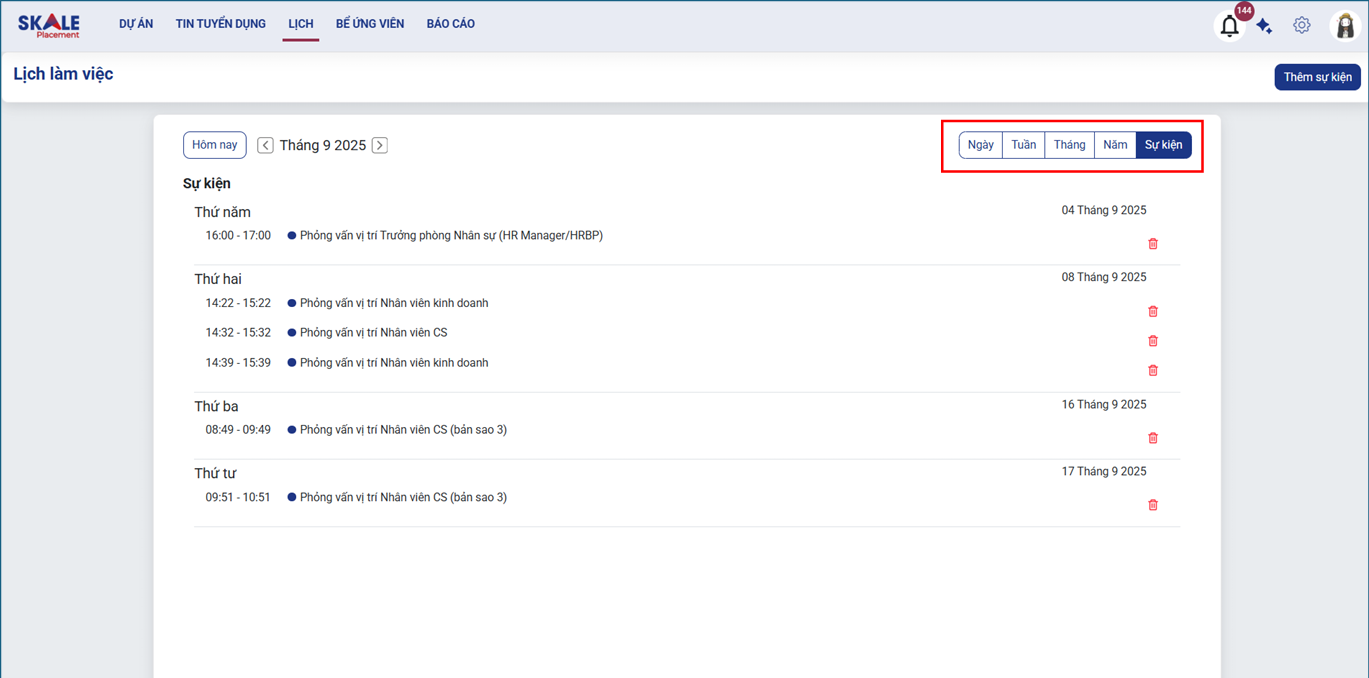This screenshot has height=678, width=1369.
Task: Open the settings gear icon
Action: coord(1301,25)
